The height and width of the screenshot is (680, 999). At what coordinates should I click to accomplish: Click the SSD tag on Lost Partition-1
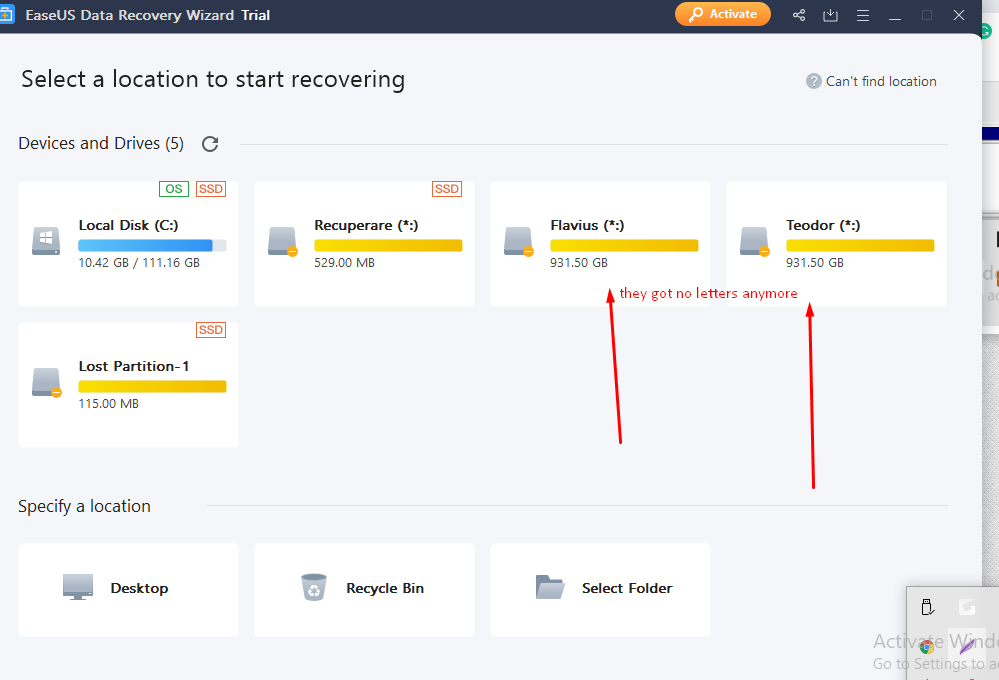211,329
